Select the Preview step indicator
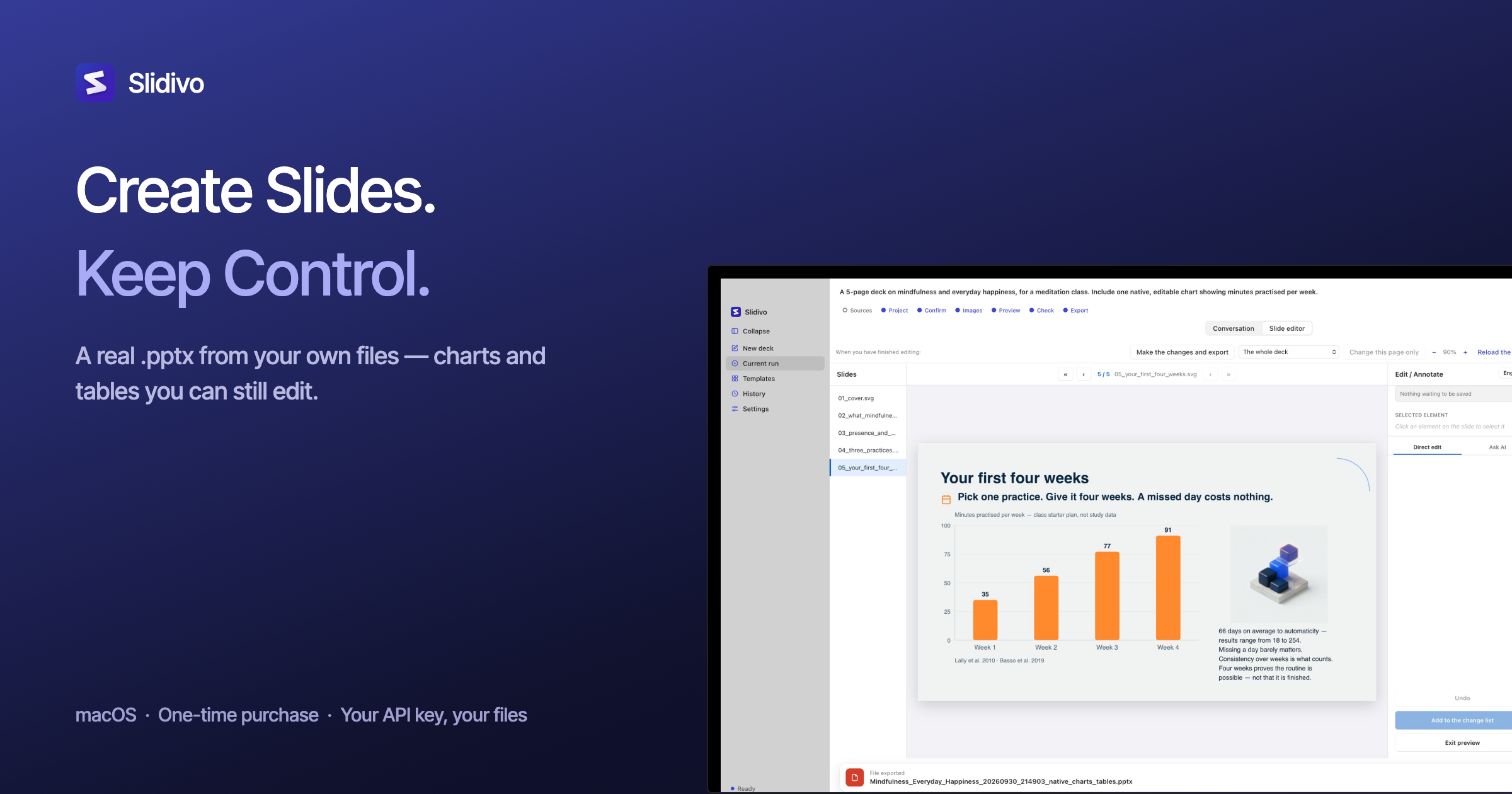Viewport: 1512px width, 794px height. 1006,311
